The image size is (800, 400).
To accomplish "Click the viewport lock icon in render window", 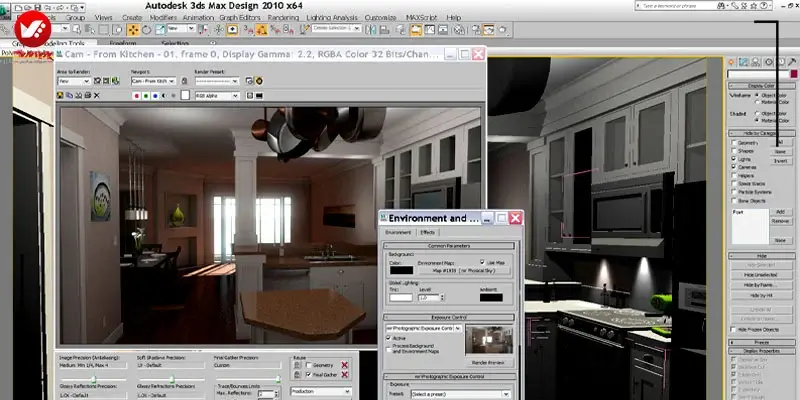I will pyautogui.click(x=184, y=81).
